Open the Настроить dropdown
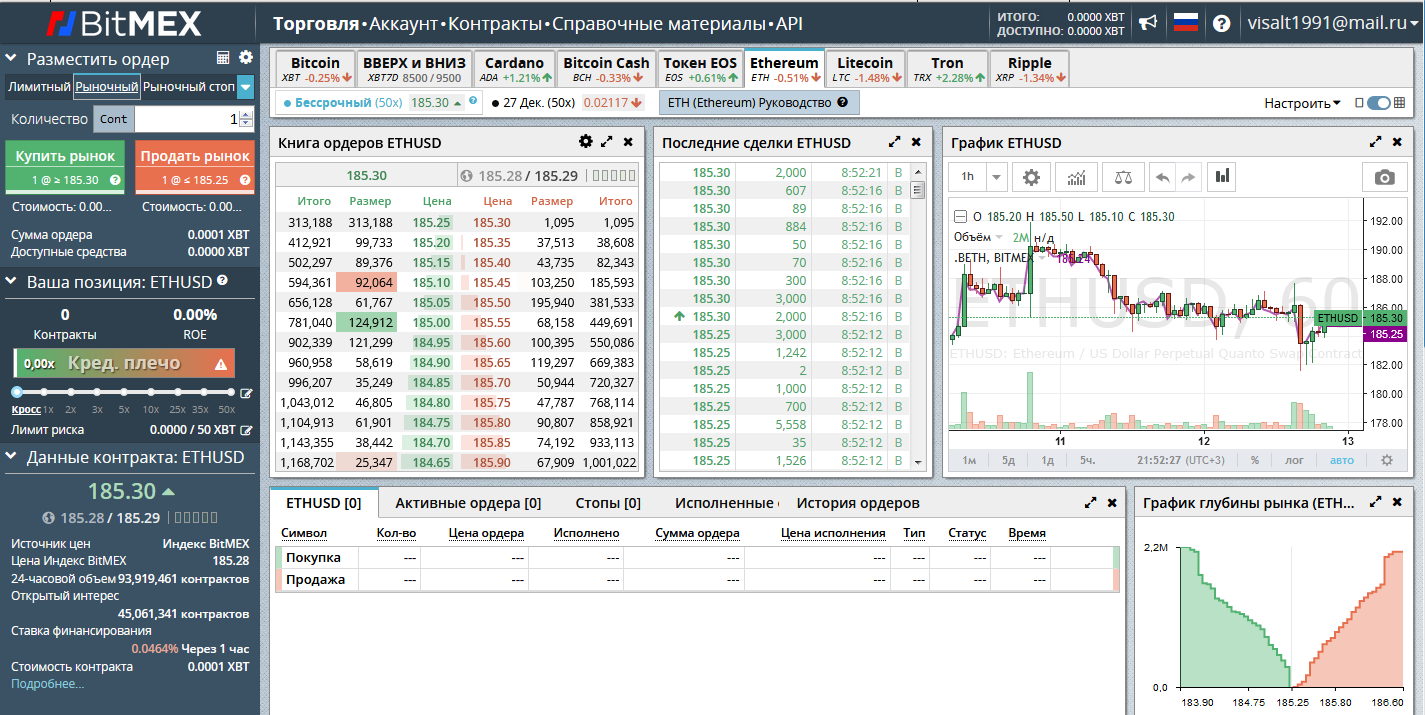The height and width of the screenshot is (715, 1425). (1302, 103)
